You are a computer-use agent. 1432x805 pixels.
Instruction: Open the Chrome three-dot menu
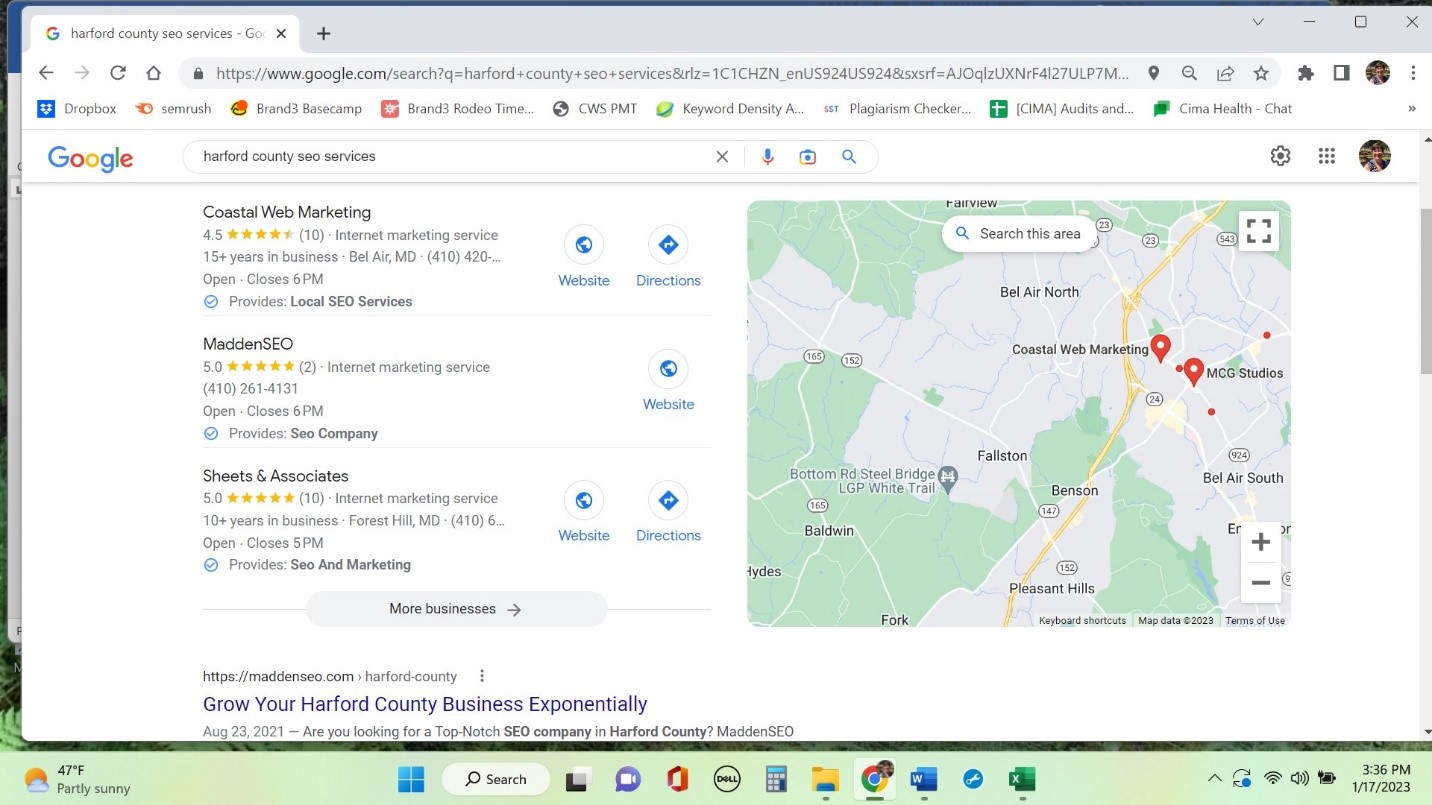1413,73
